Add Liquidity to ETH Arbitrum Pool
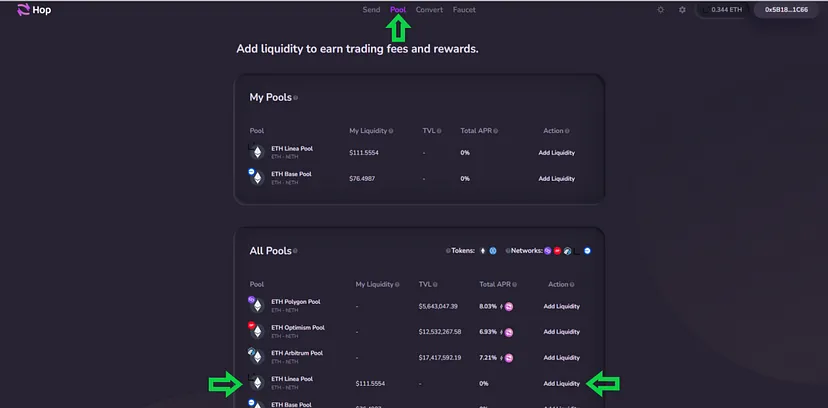This screenshot has width=828, height=408. pos(561,357)
